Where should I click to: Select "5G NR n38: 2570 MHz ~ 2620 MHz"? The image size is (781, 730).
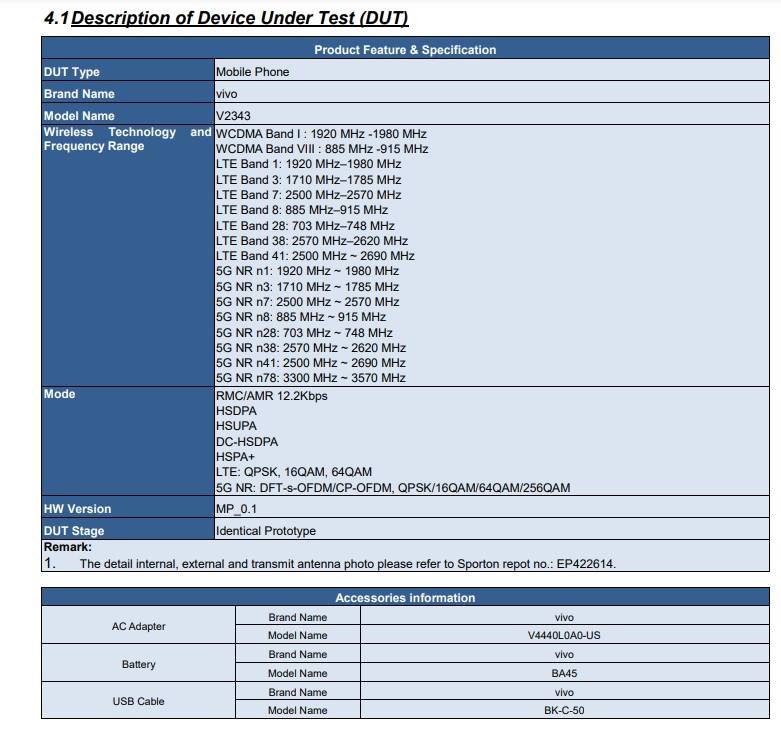[x=311, y=348]
